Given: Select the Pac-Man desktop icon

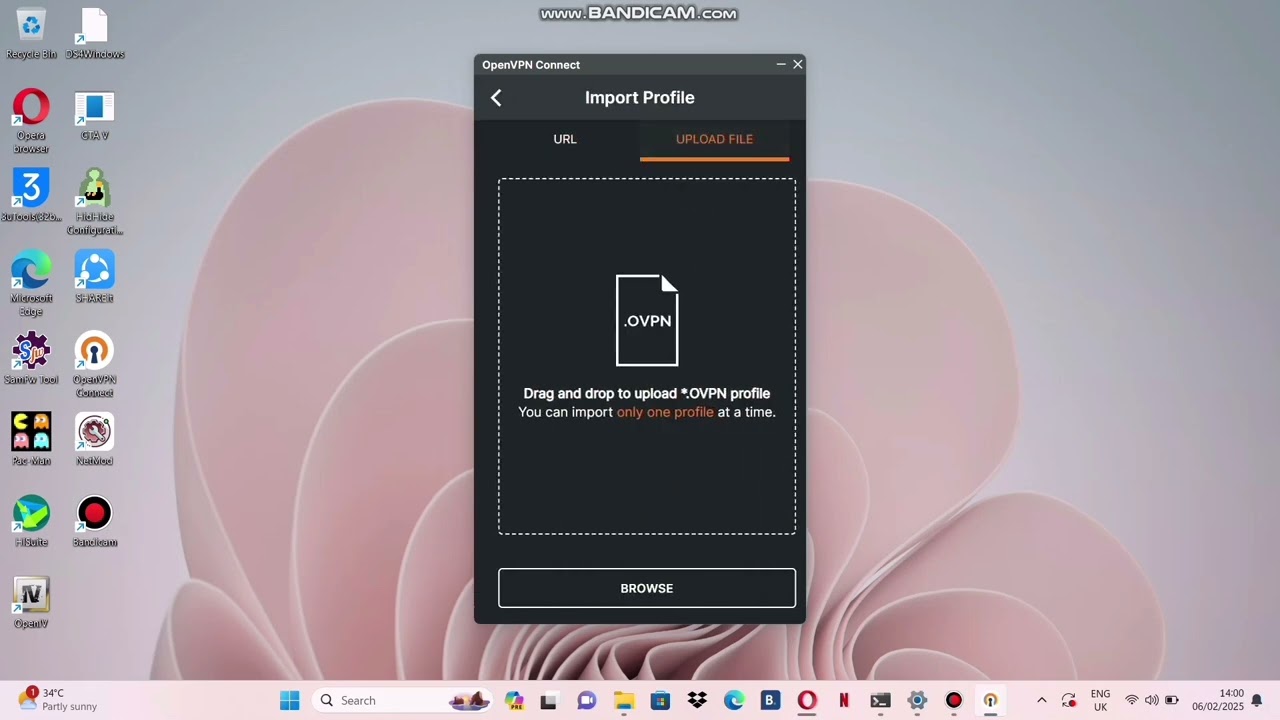Looking at the screenshot, I should pyautogui.click(x=31, y=440).
